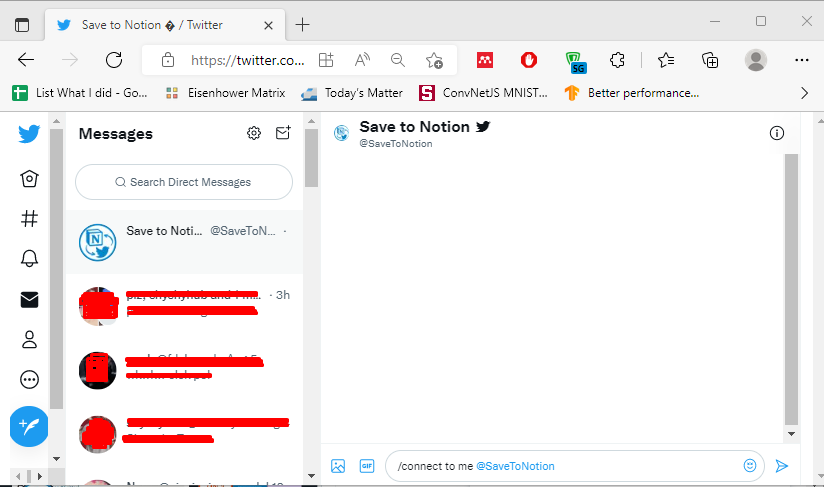Screen dimensions: 824x487
Task: Open Notifications bell icon
Action: (29, 258)
